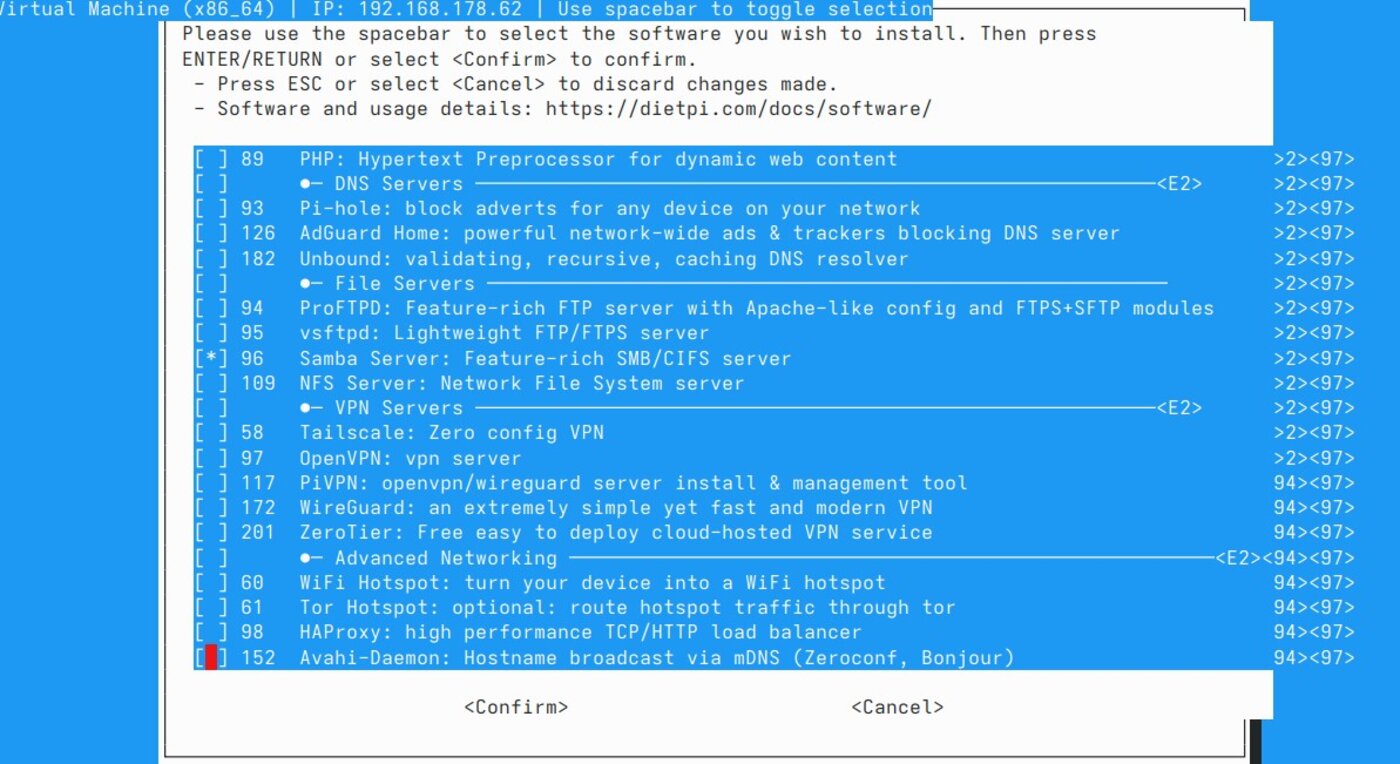
Task: Check the Tailscale checkbox
Action: [x=211, y=433]
